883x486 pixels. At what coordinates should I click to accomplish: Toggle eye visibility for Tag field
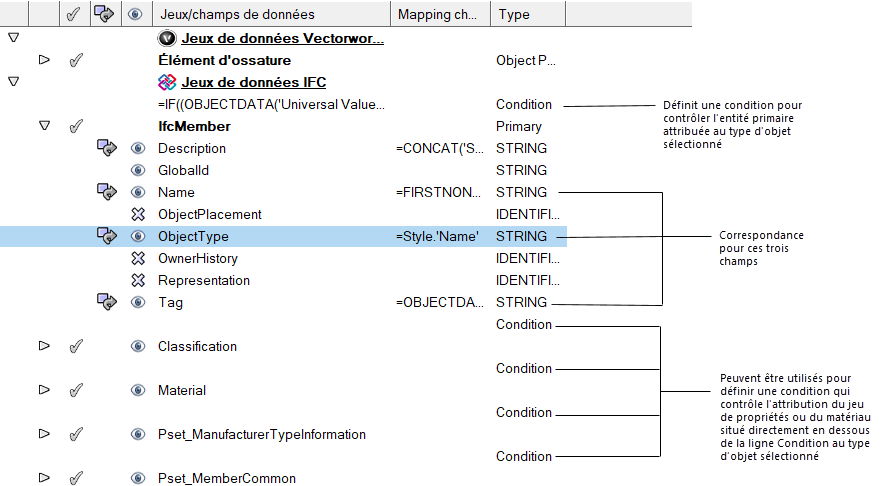point(138,302)
